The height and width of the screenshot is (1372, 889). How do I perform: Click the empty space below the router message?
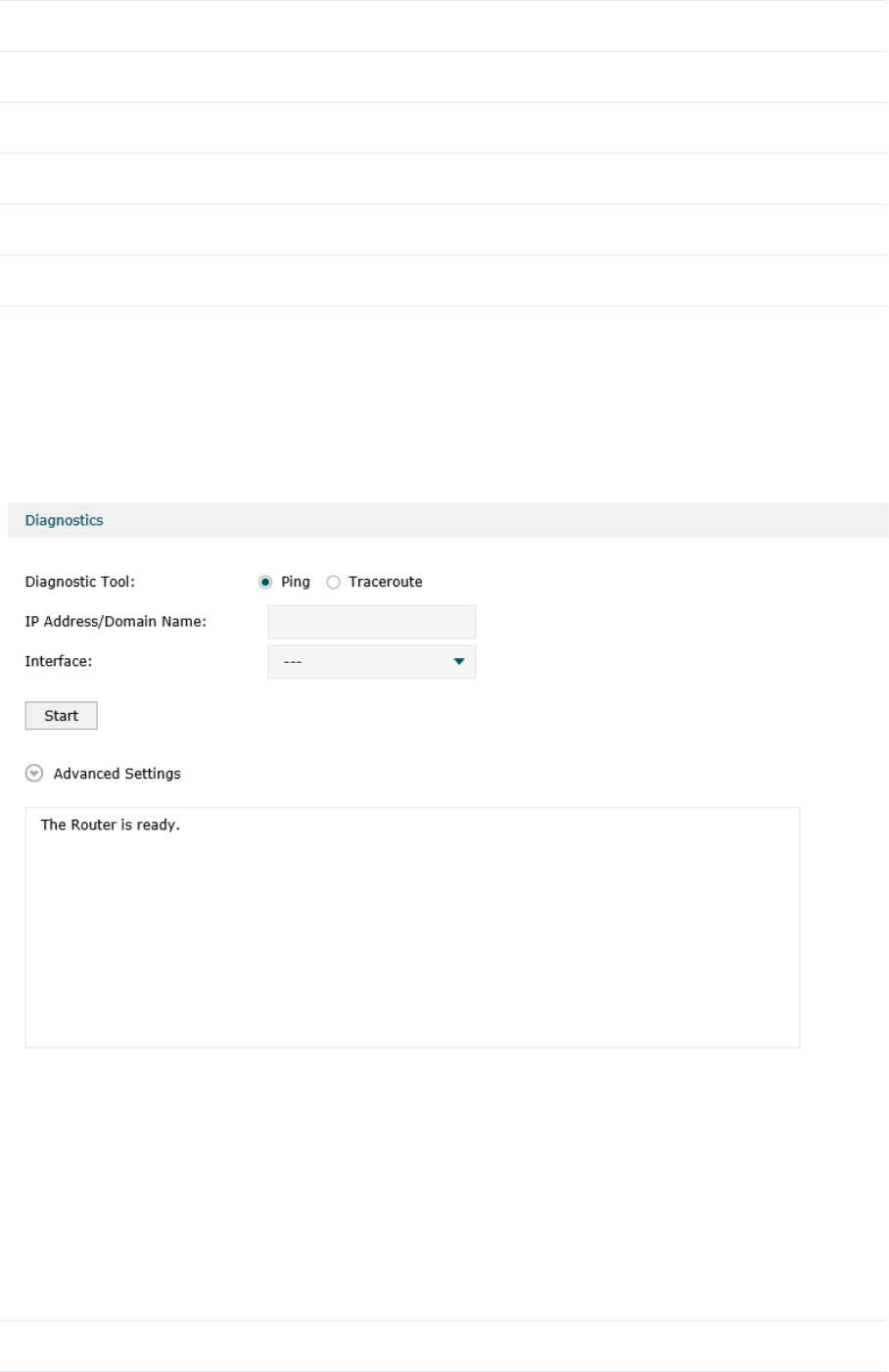click(x=412, y=940)
